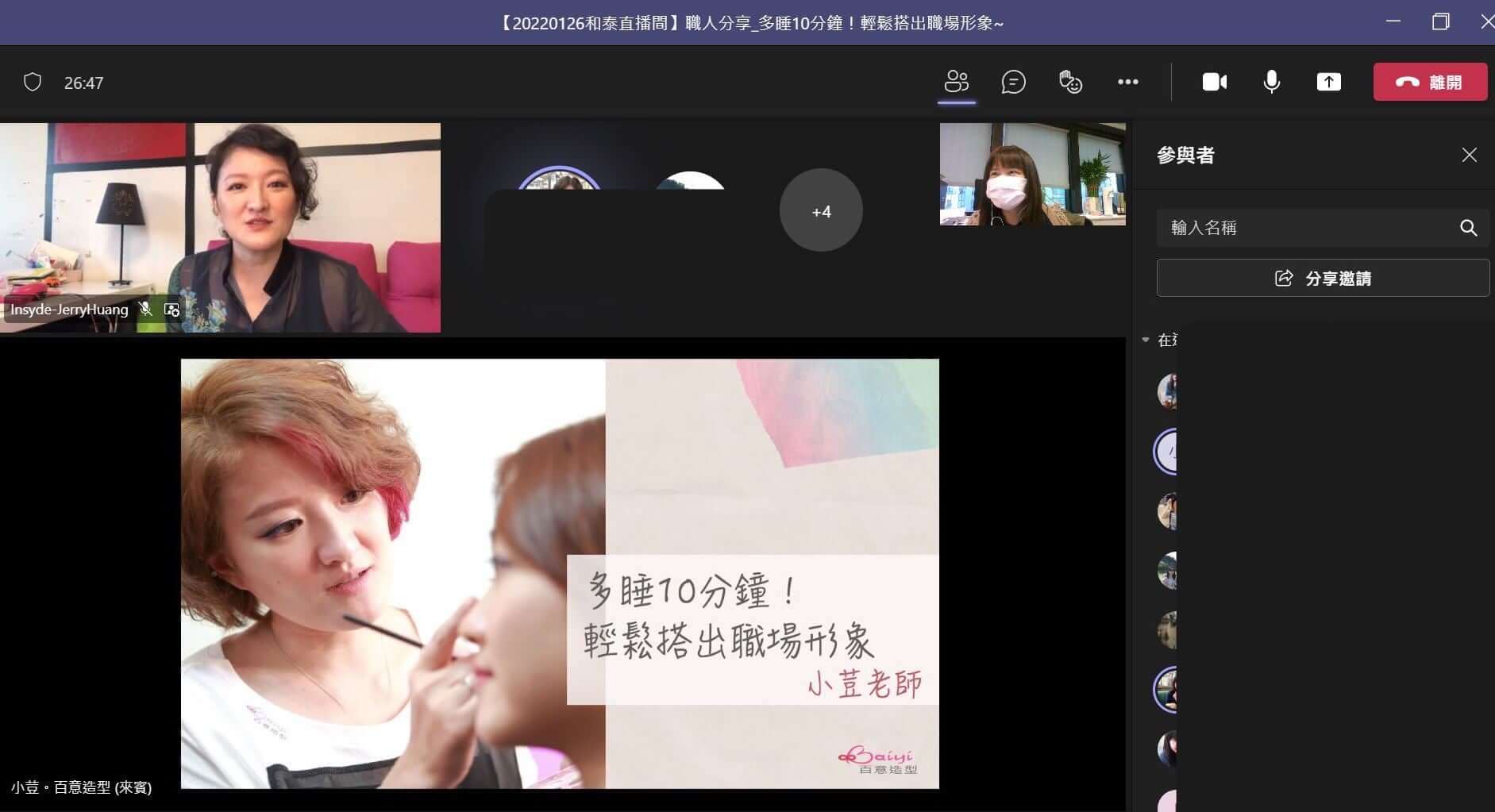Open the meeting chat icon

1014,82
